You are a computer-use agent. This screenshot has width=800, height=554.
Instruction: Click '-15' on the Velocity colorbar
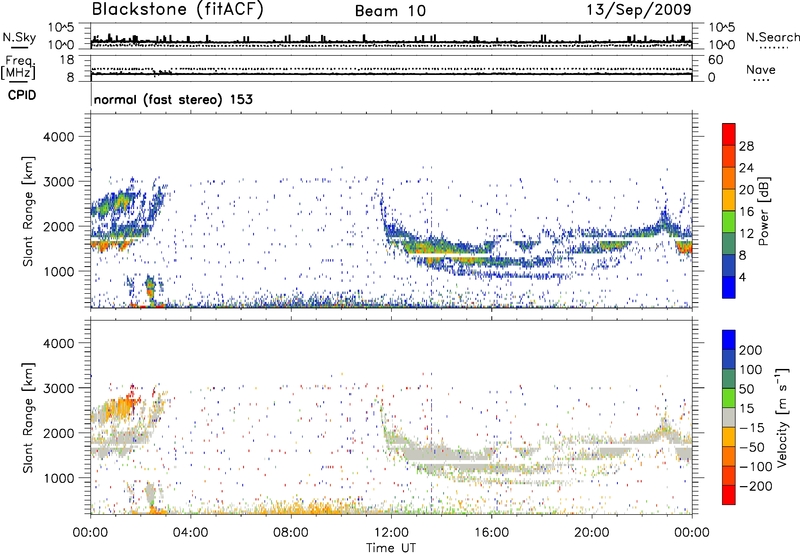coord(752,428)
